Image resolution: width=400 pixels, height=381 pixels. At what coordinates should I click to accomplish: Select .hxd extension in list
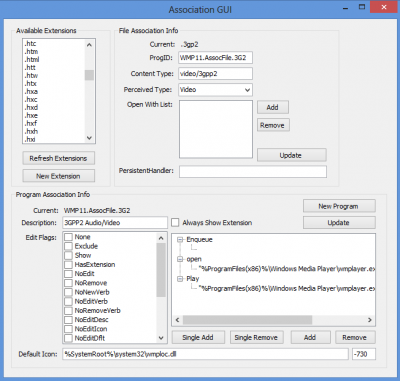(31, 108)
